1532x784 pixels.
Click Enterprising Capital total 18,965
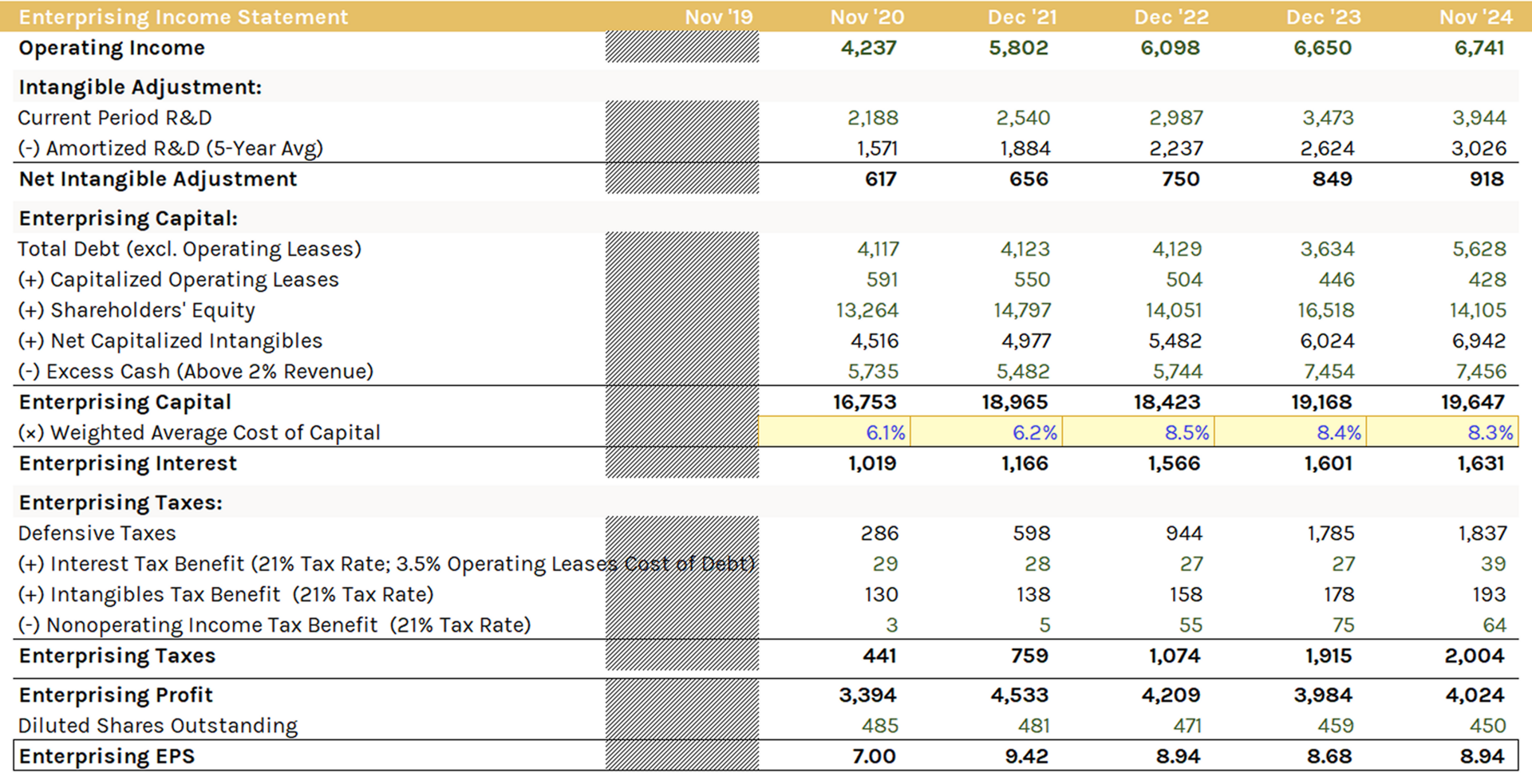pyautogui.click(x=1014, y=402)
